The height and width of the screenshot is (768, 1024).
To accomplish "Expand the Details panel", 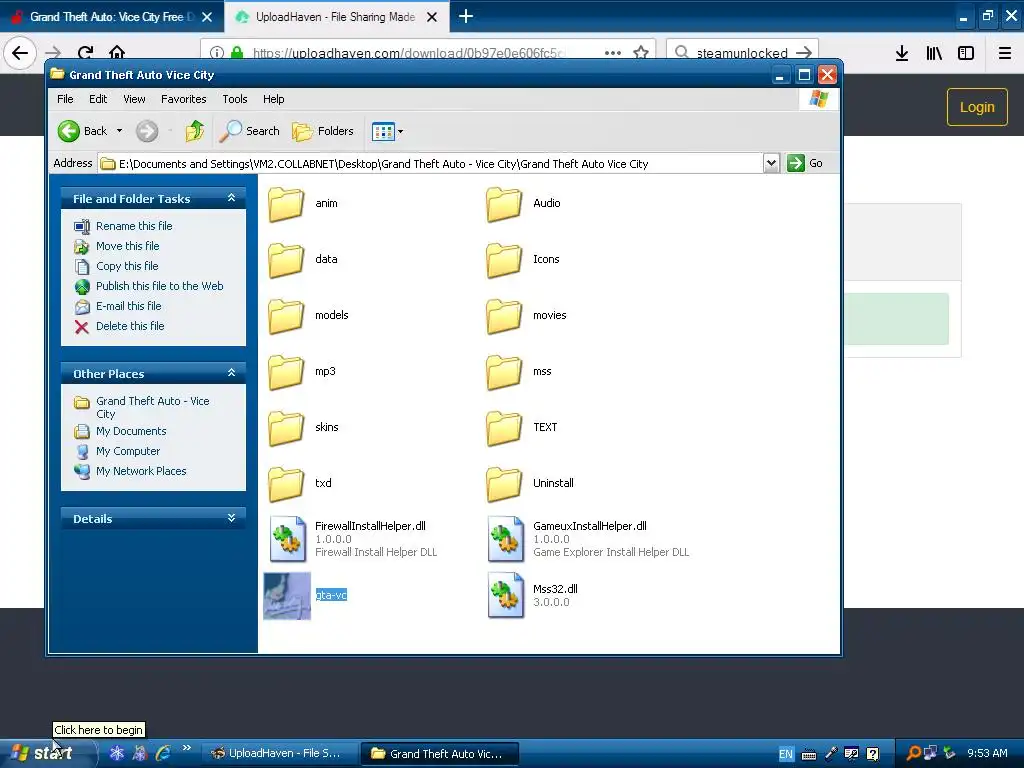I will click(x=231, y=518).
